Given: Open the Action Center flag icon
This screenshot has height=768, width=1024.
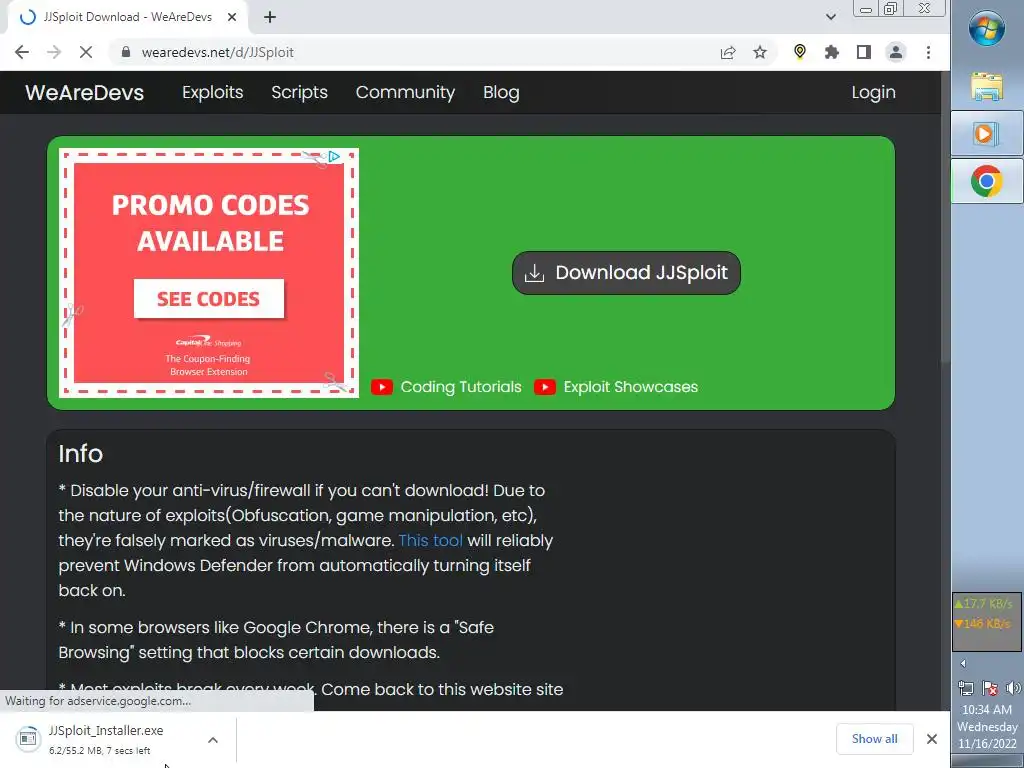Looking at the screenshot, I should click(989, 688).
